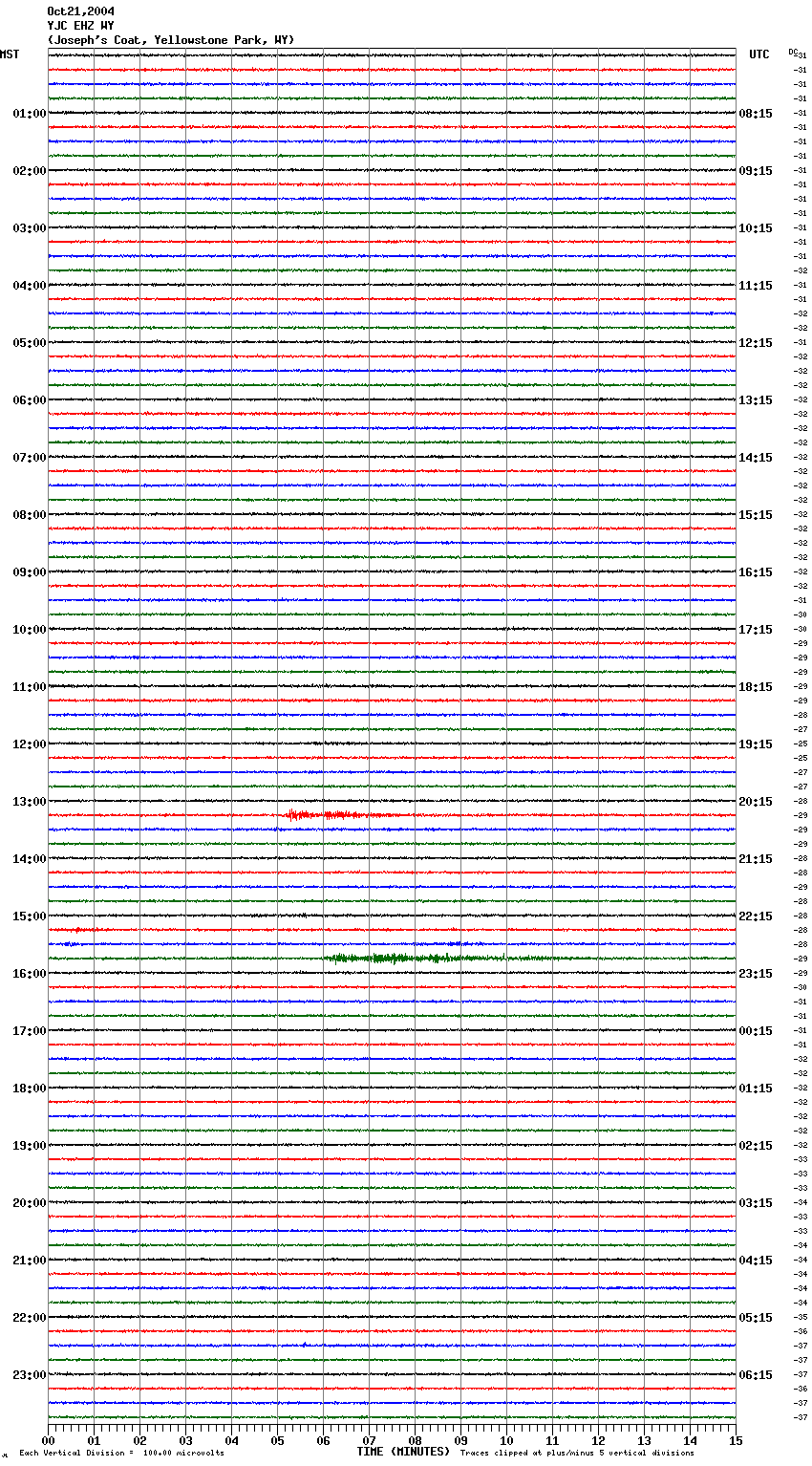
Task: Click the 18:00 MST time label
Action: click(x=30, y=1089)
